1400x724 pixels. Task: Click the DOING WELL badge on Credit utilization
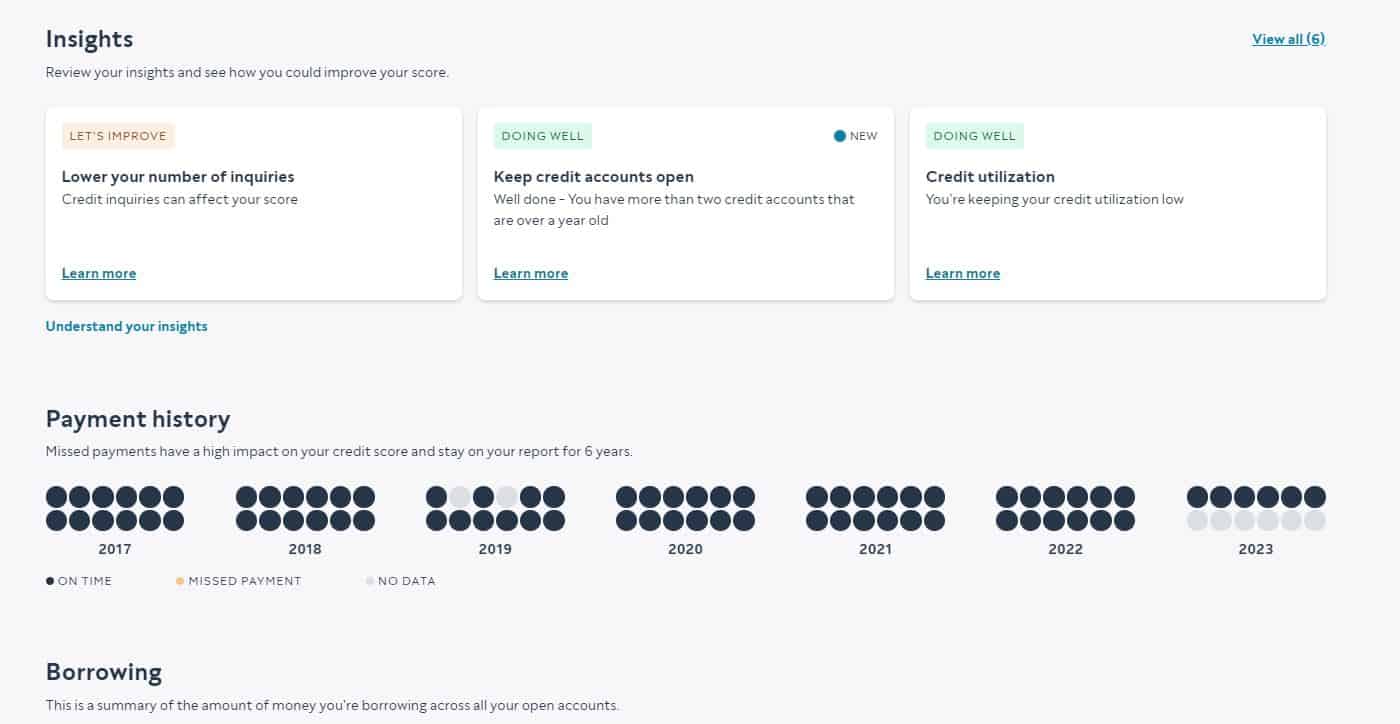tap(974, 135)
